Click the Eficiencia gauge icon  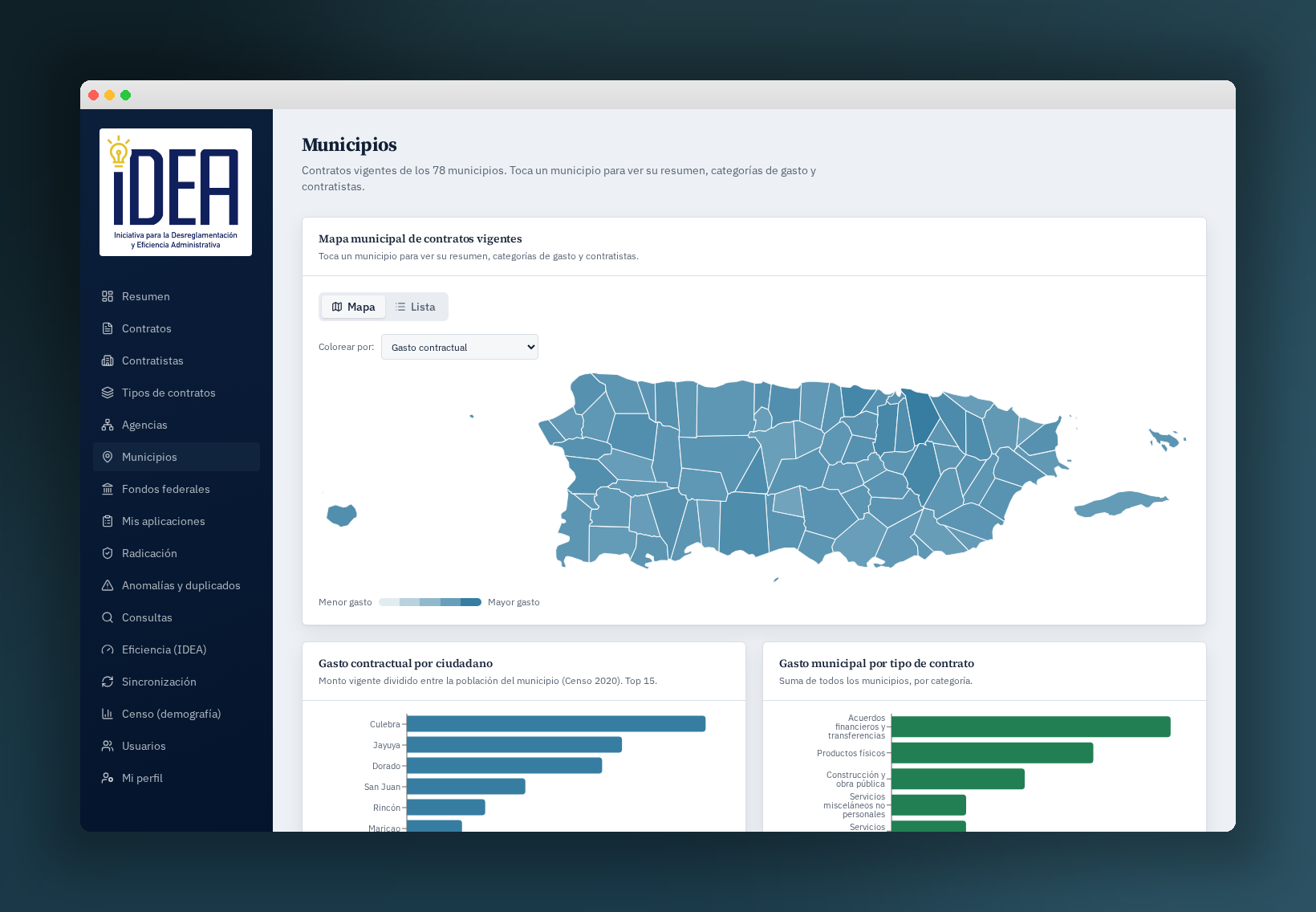click(x=108, y=649)
